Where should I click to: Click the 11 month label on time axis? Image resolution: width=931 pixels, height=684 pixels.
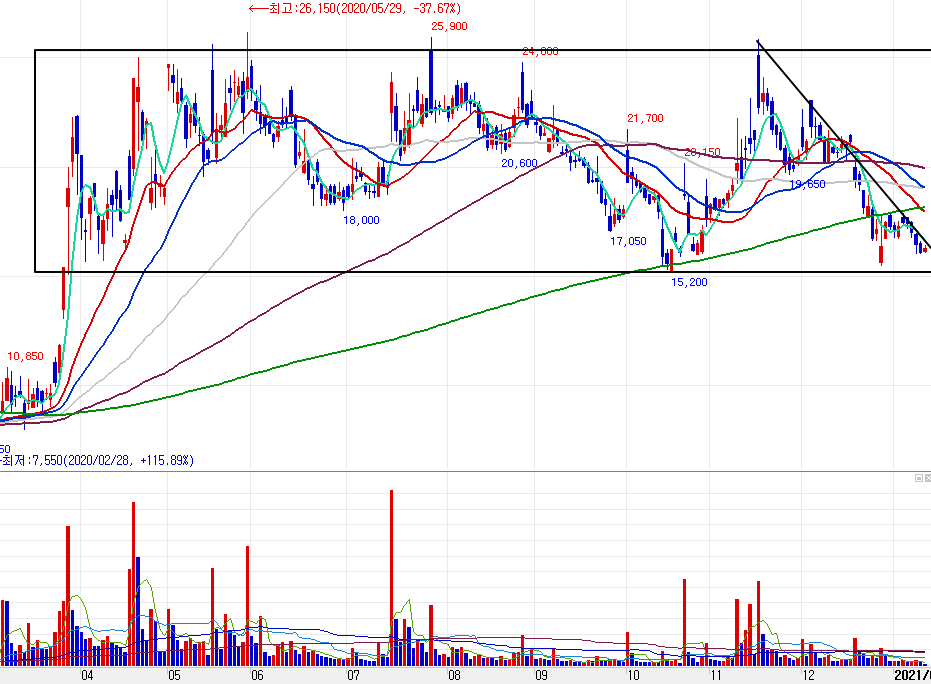[715, 675]
